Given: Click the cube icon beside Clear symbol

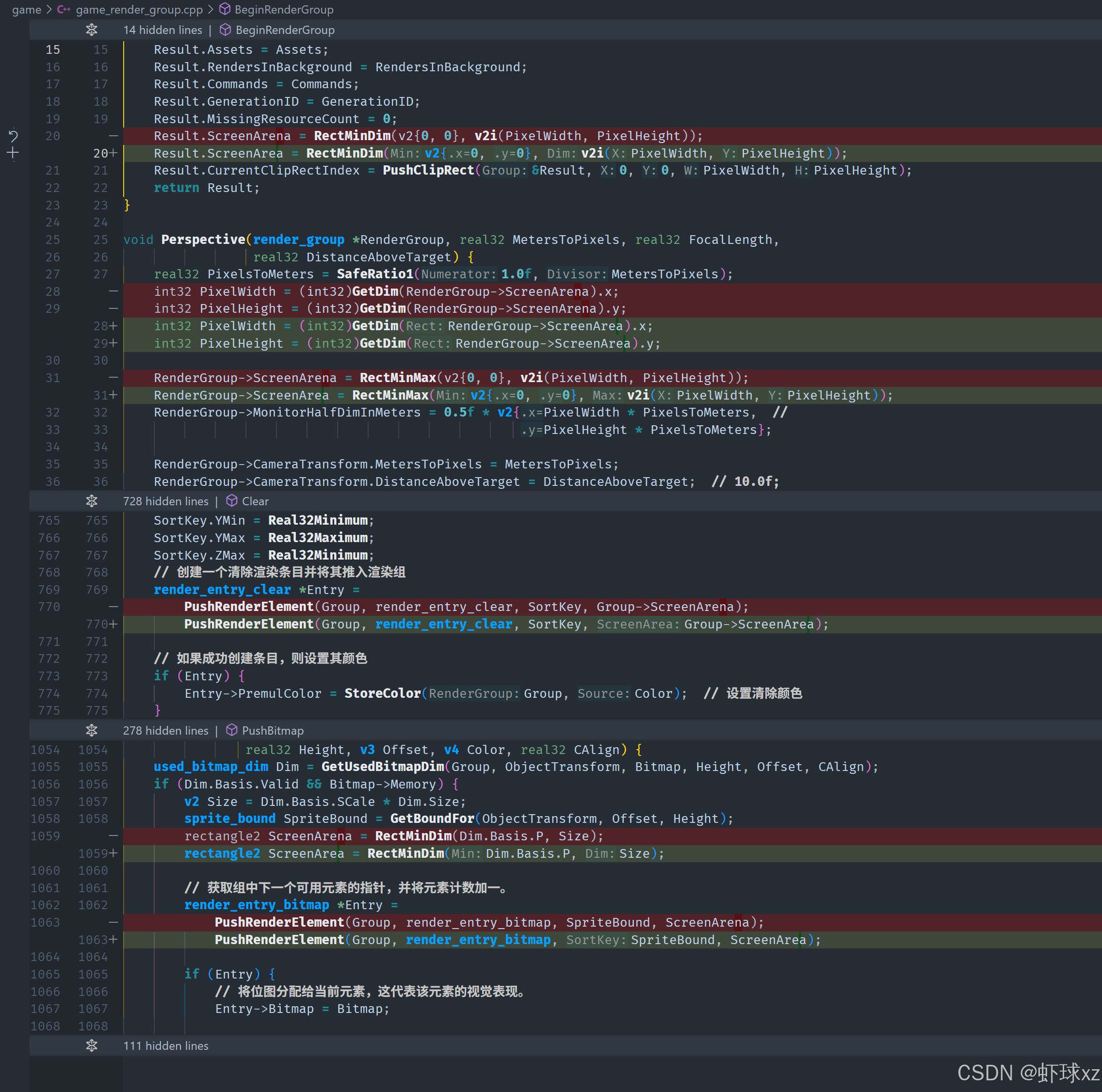Looking at the screenshot, I should 231,501.
